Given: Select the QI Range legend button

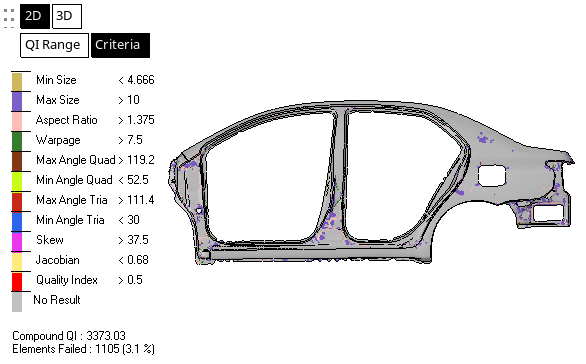Looking at the screenshot, I should (x=54, y=45).
